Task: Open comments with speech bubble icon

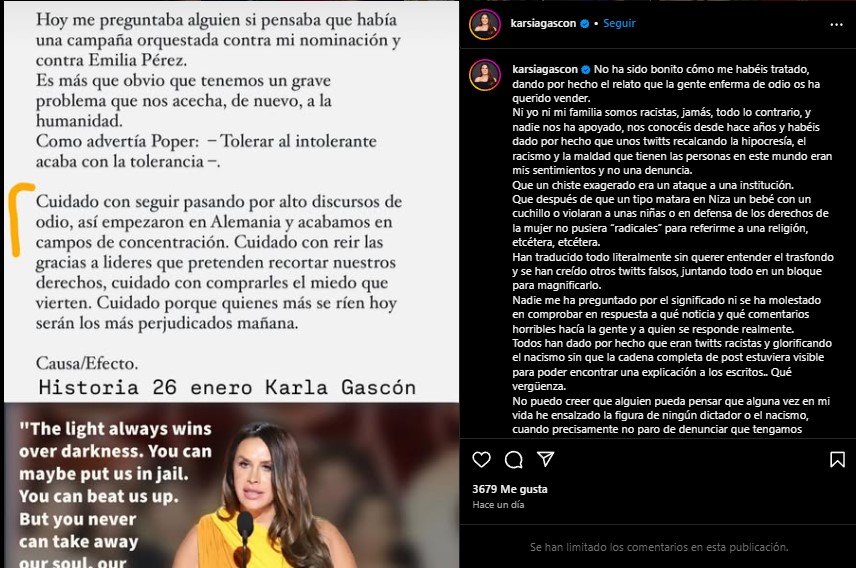Action: [513, 460]
